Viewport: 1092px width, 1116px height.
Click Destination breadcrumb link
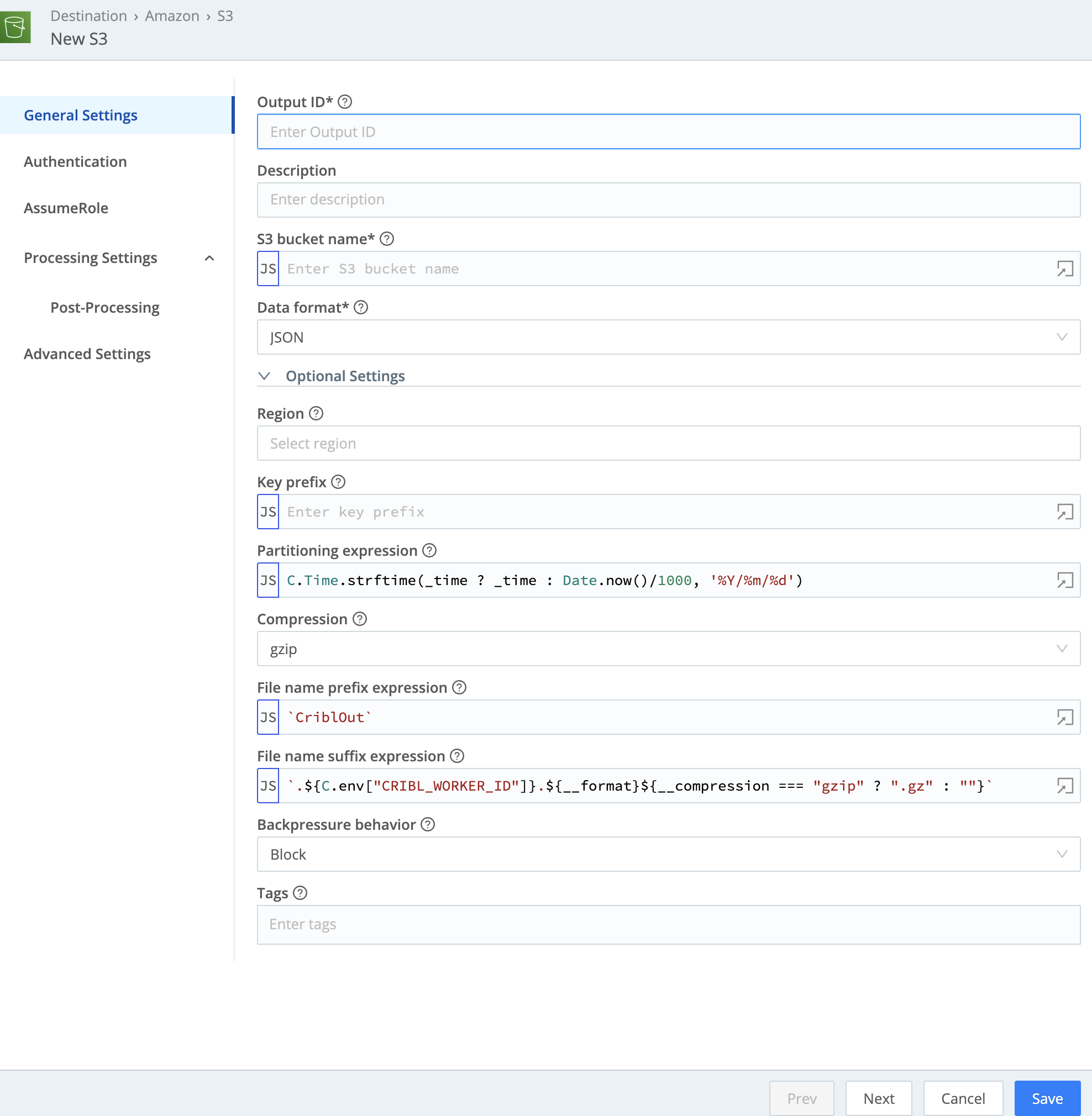point(89,16)
